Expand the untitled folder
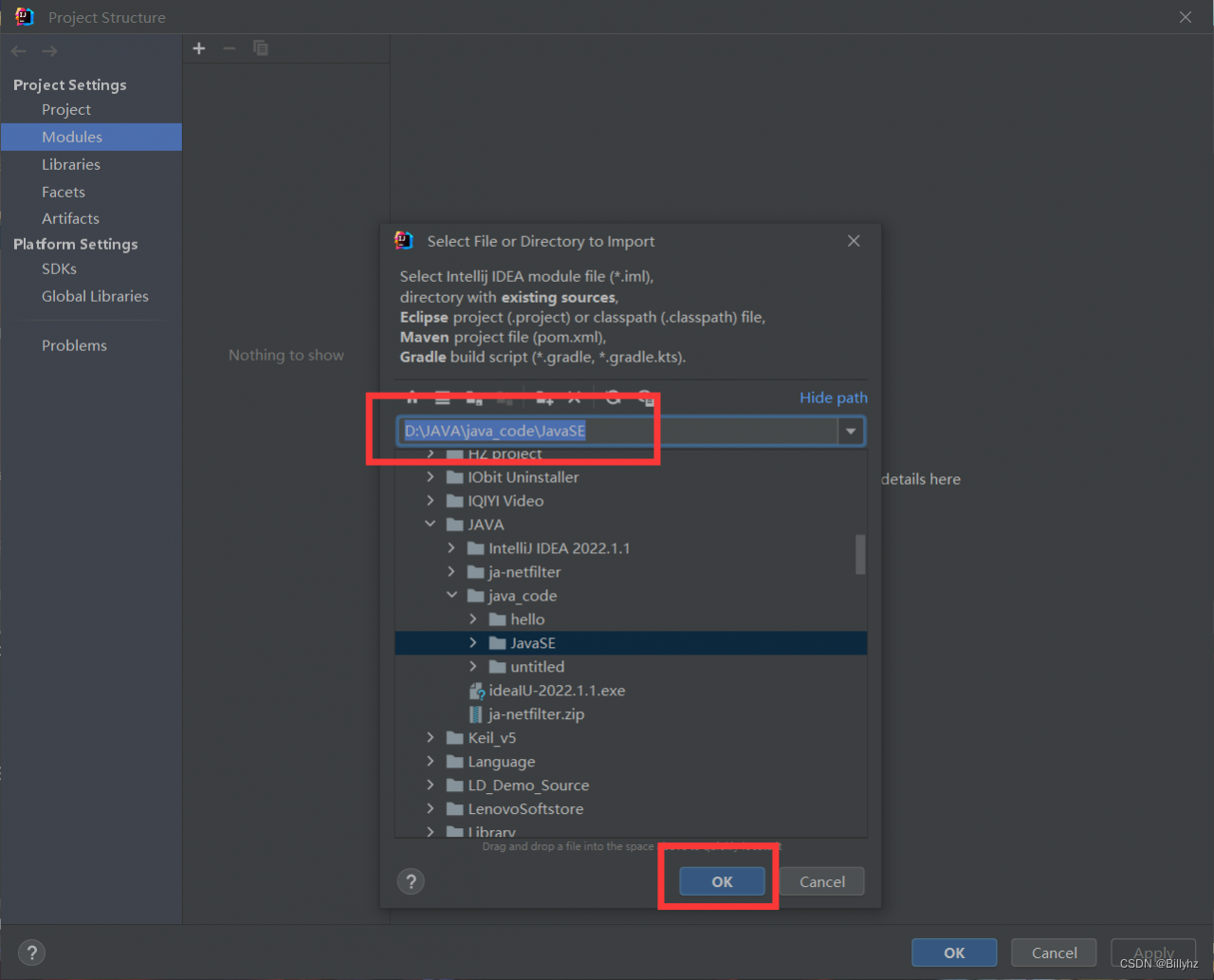Screen dimensions: 1214x980 click(472, 667)
